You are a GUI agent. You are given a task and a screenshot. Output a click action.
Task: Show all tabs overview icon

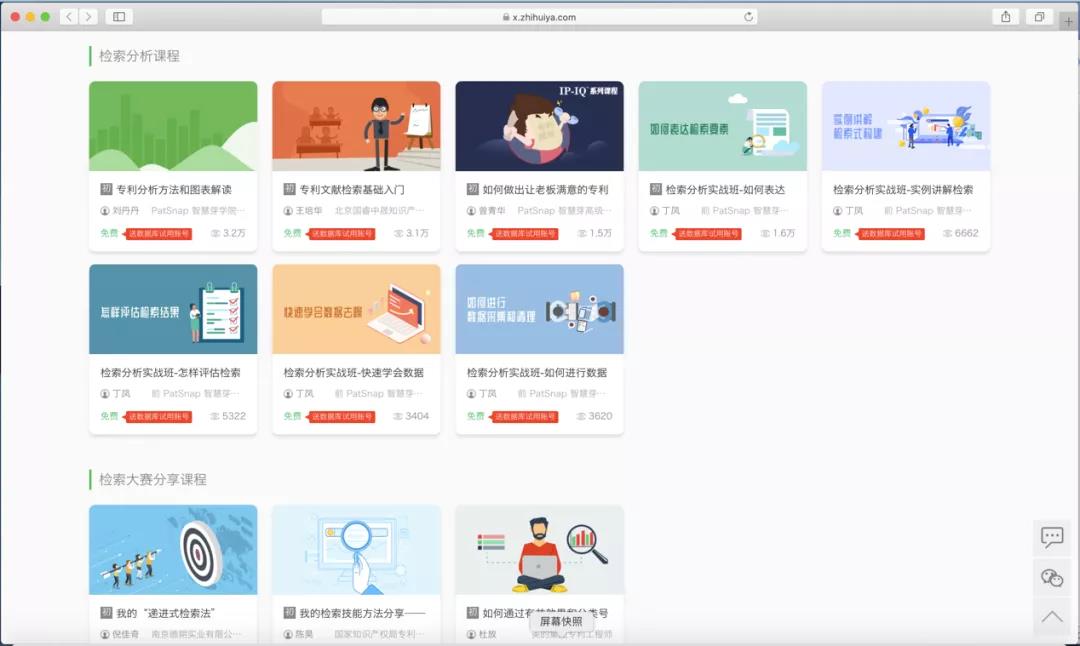tap(1039, 17)
